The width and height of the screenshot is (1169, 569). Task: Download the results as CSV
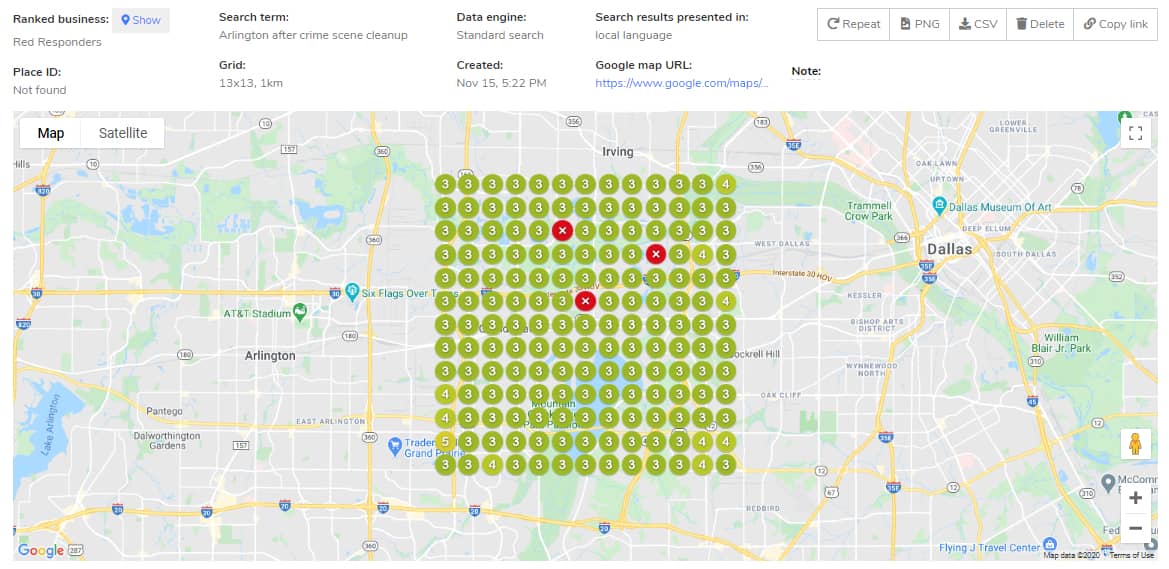977,24
